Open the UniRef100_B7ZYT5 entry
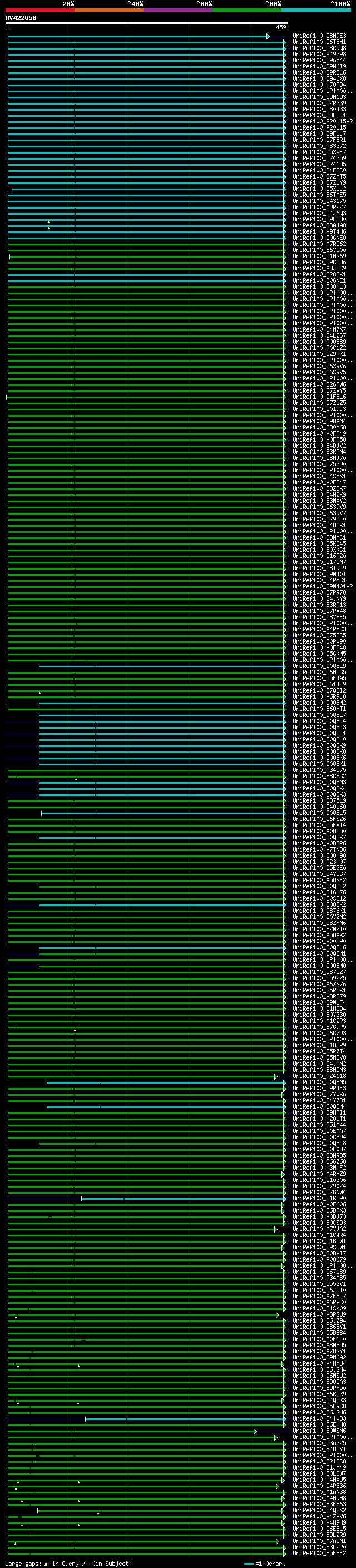This screenshot has width=356, height=1568. coord(319,176)
